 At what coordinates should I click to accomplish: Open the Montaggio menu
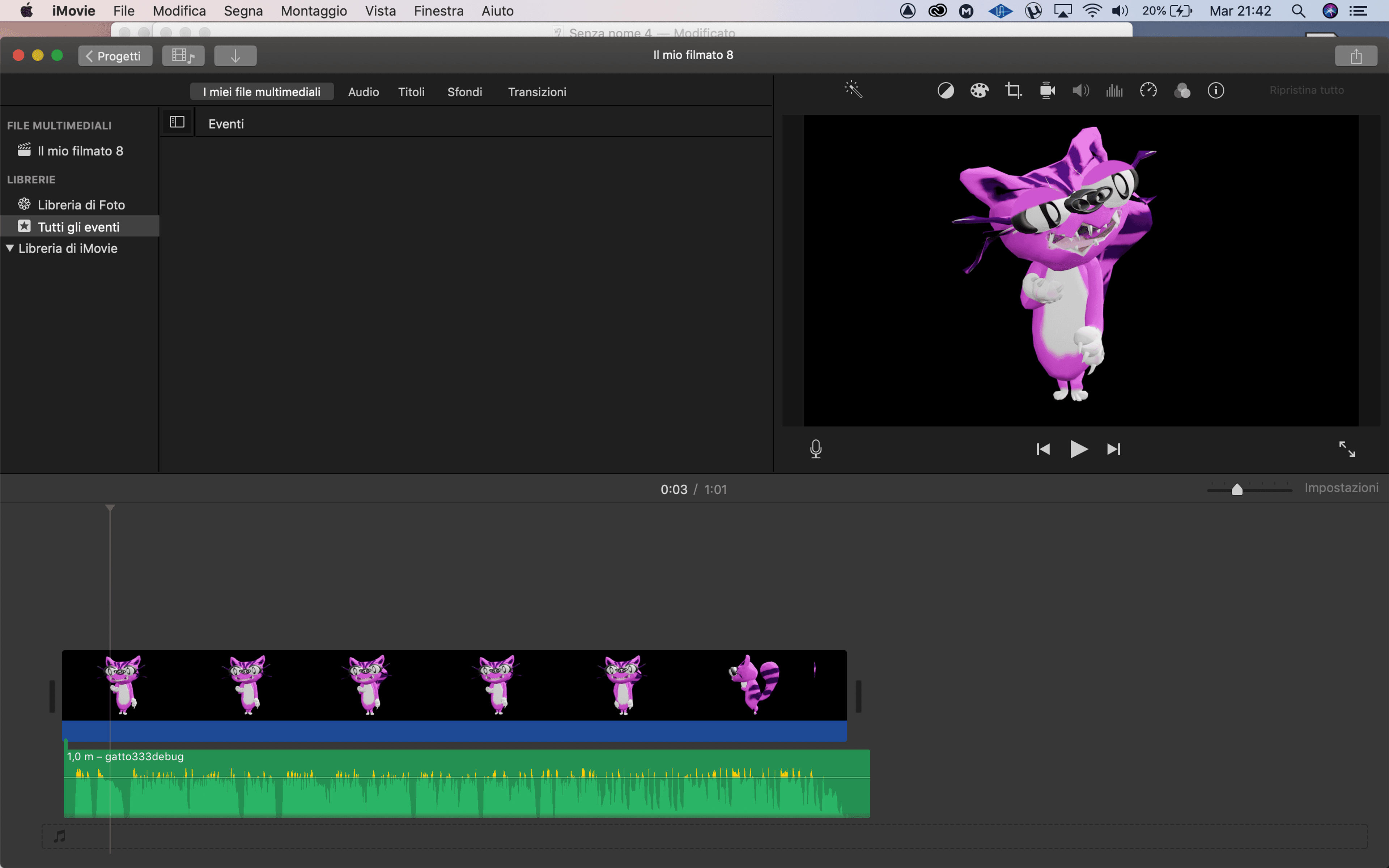click(314, 11)
